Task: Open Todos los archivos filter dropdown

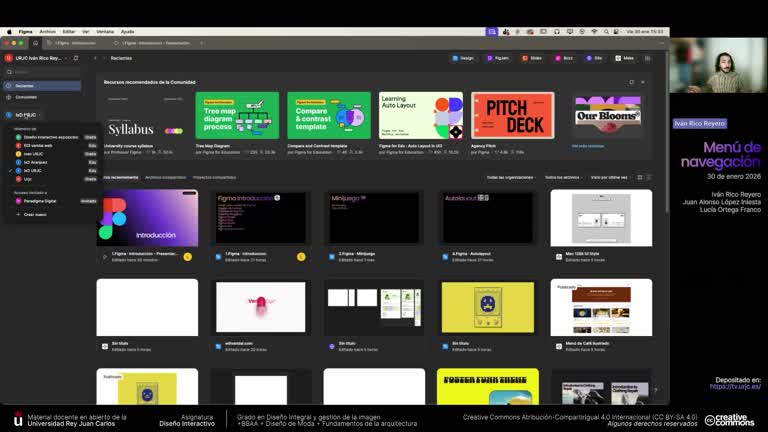Action: click(564, 177)
